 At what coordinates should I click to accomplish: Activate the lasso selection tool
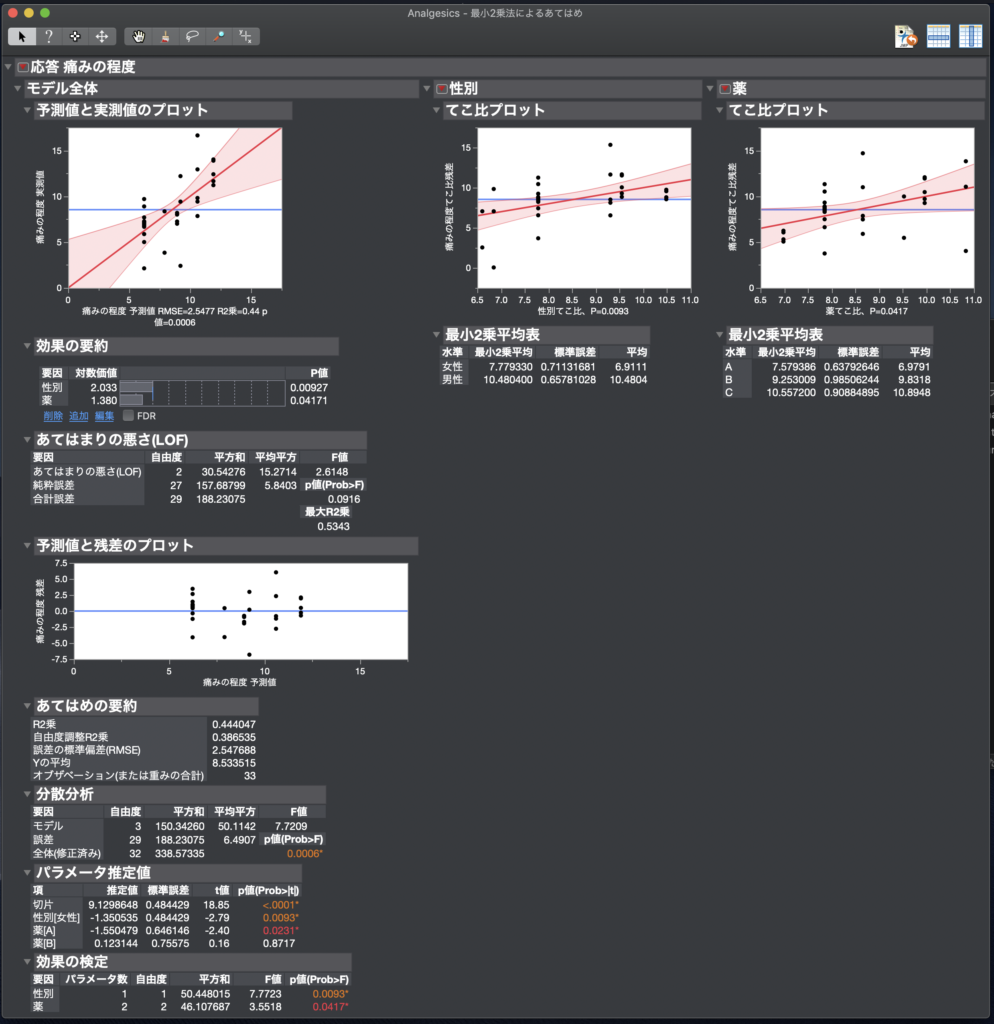(x=192, y=36)
